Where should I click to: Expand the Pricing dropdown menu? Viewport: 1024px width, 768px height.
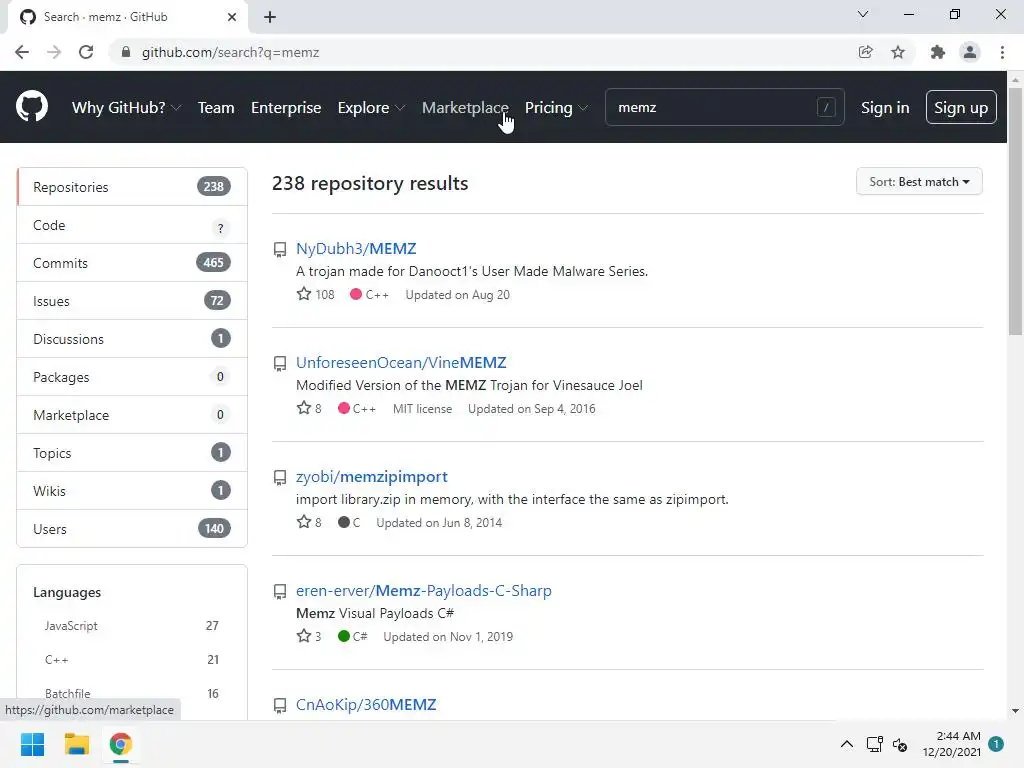(556, 108)
